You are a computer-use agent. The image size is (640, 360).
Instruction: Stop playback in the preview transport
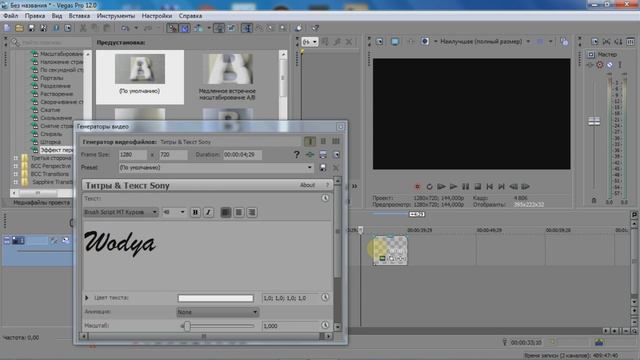pyautogui.click(x=478, y=187)
